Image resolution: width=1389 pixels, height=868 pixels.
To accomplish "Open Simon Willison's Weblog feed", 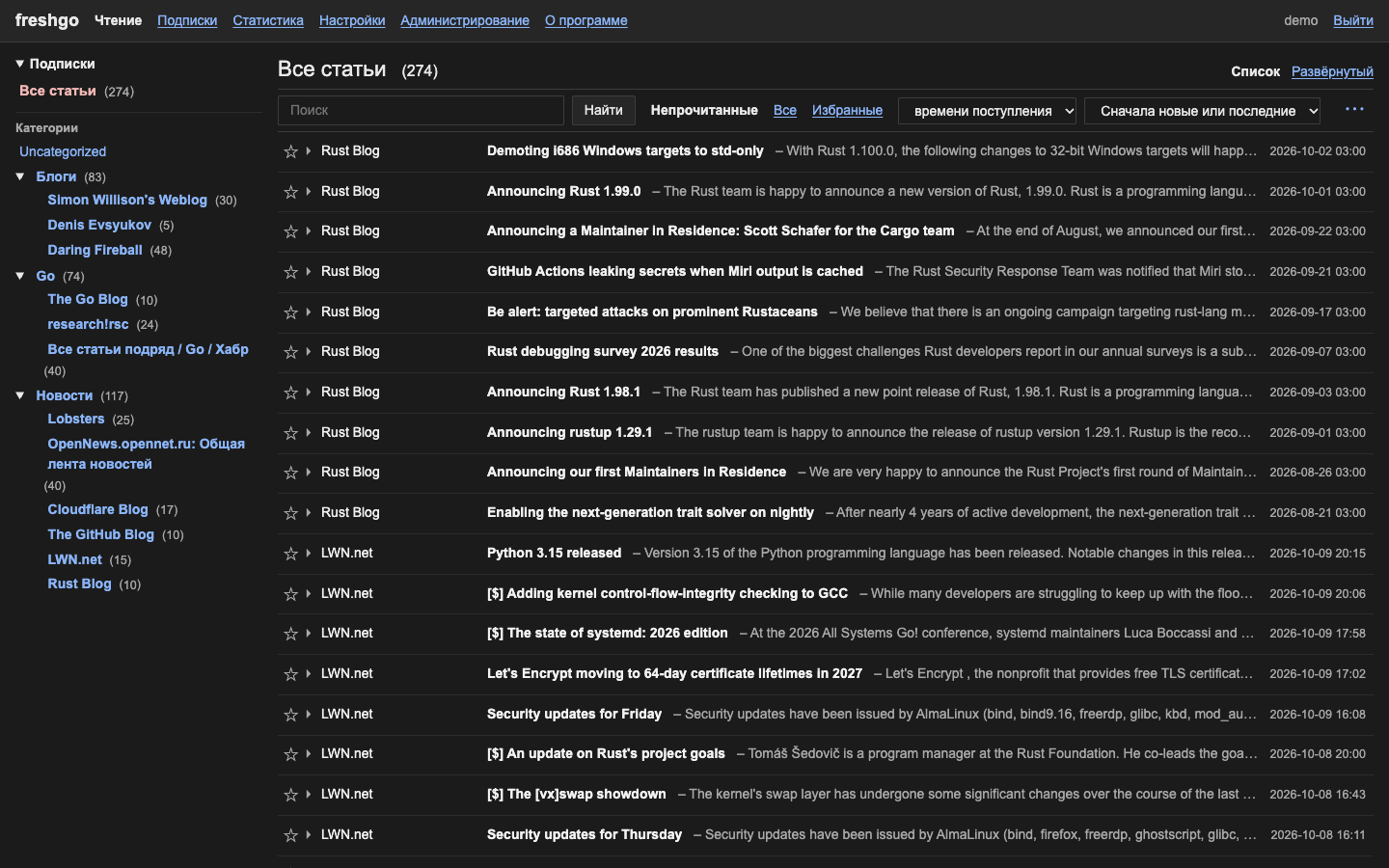I will 127,200.
